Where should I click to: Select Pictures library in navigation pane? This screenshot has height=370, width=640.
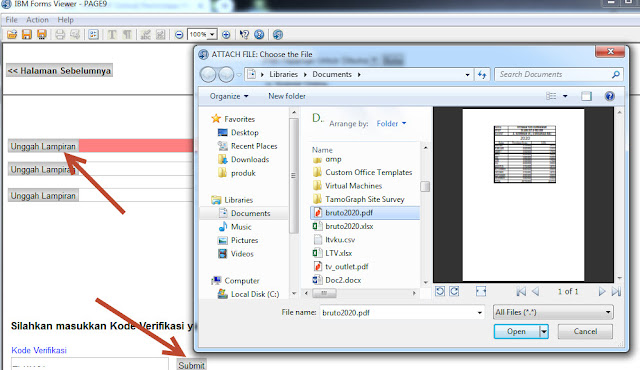point(244,240)
